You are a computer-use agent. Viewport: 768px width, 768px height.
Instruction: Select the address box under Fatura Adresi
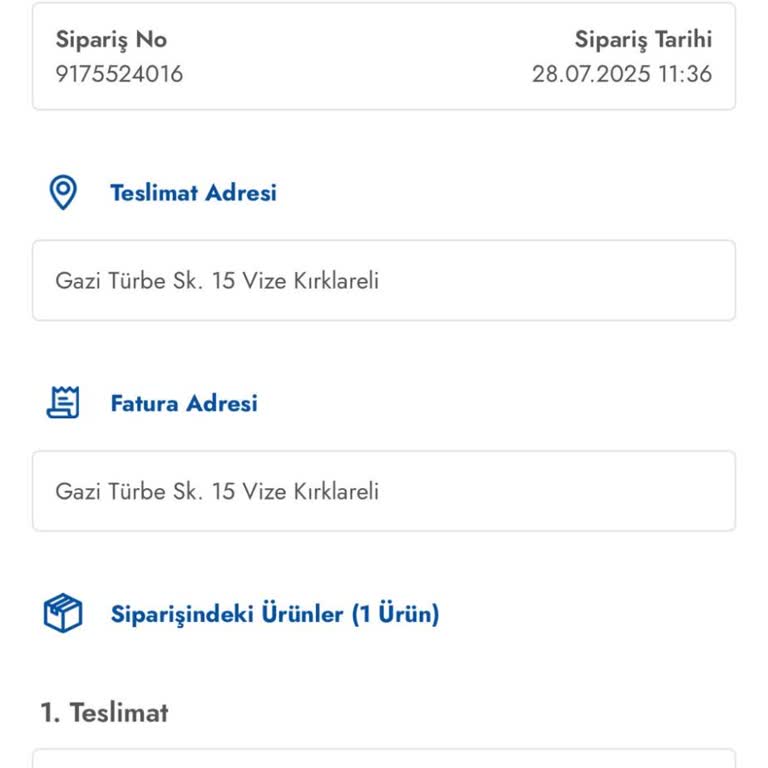pyautogui.click(x=384, y=491)
